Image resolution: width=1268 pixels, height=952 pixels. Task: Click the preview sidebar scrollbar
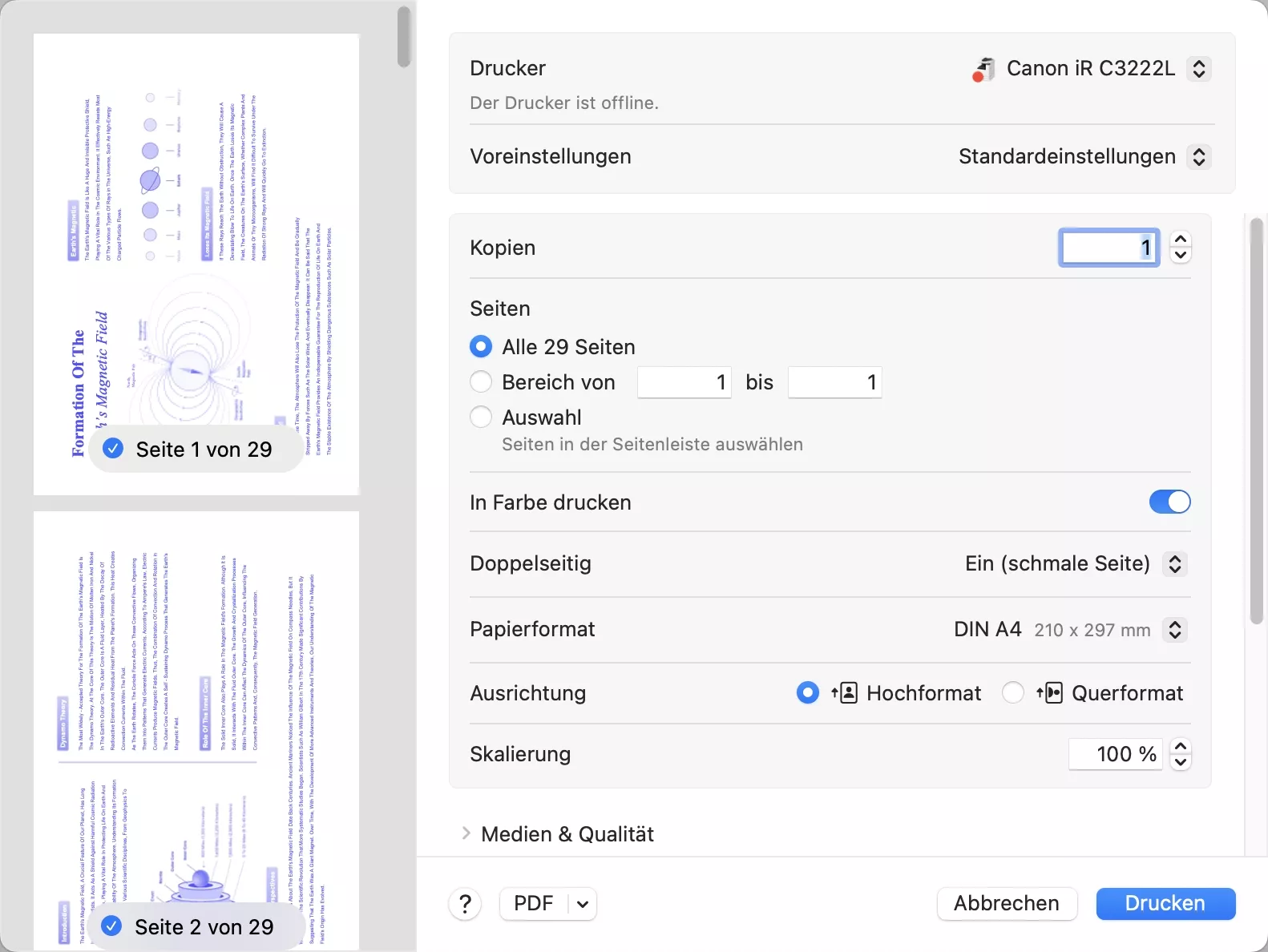click(404, 36)
